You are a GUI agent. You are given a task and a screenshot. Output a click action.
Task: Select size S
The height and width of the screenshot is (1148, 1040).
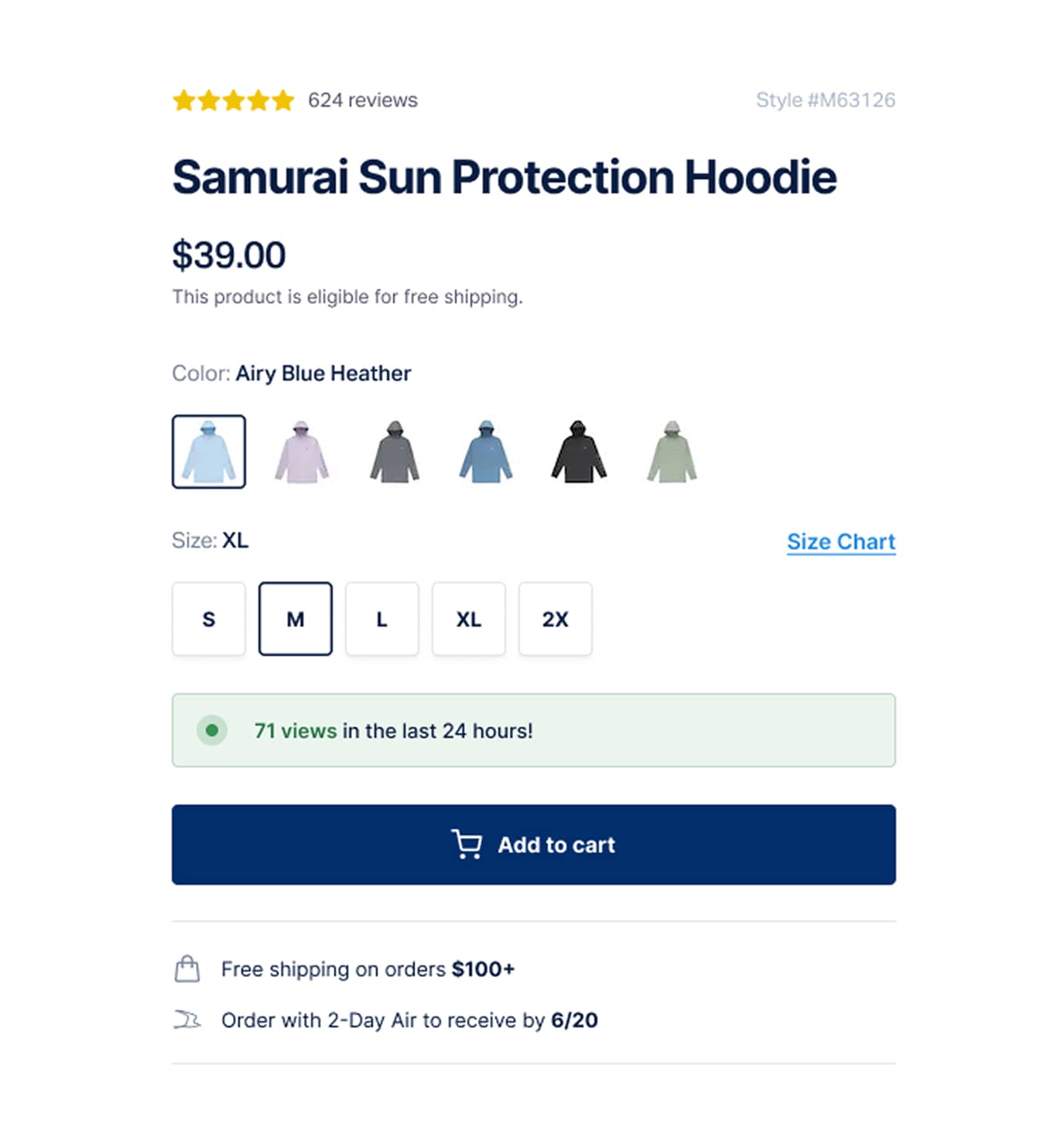pyautogui.click(x=208, y=619)
